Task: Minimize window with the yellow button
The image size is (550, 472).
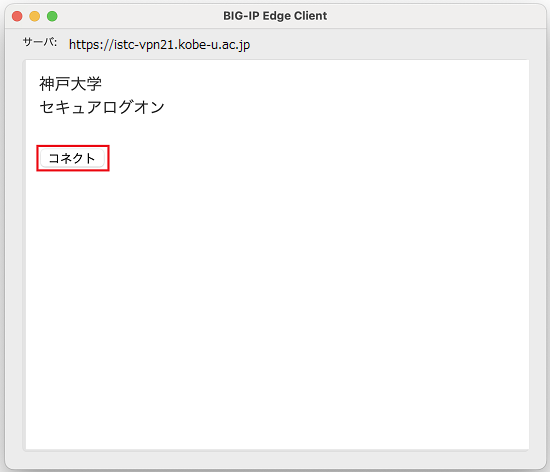Action: 34,16
